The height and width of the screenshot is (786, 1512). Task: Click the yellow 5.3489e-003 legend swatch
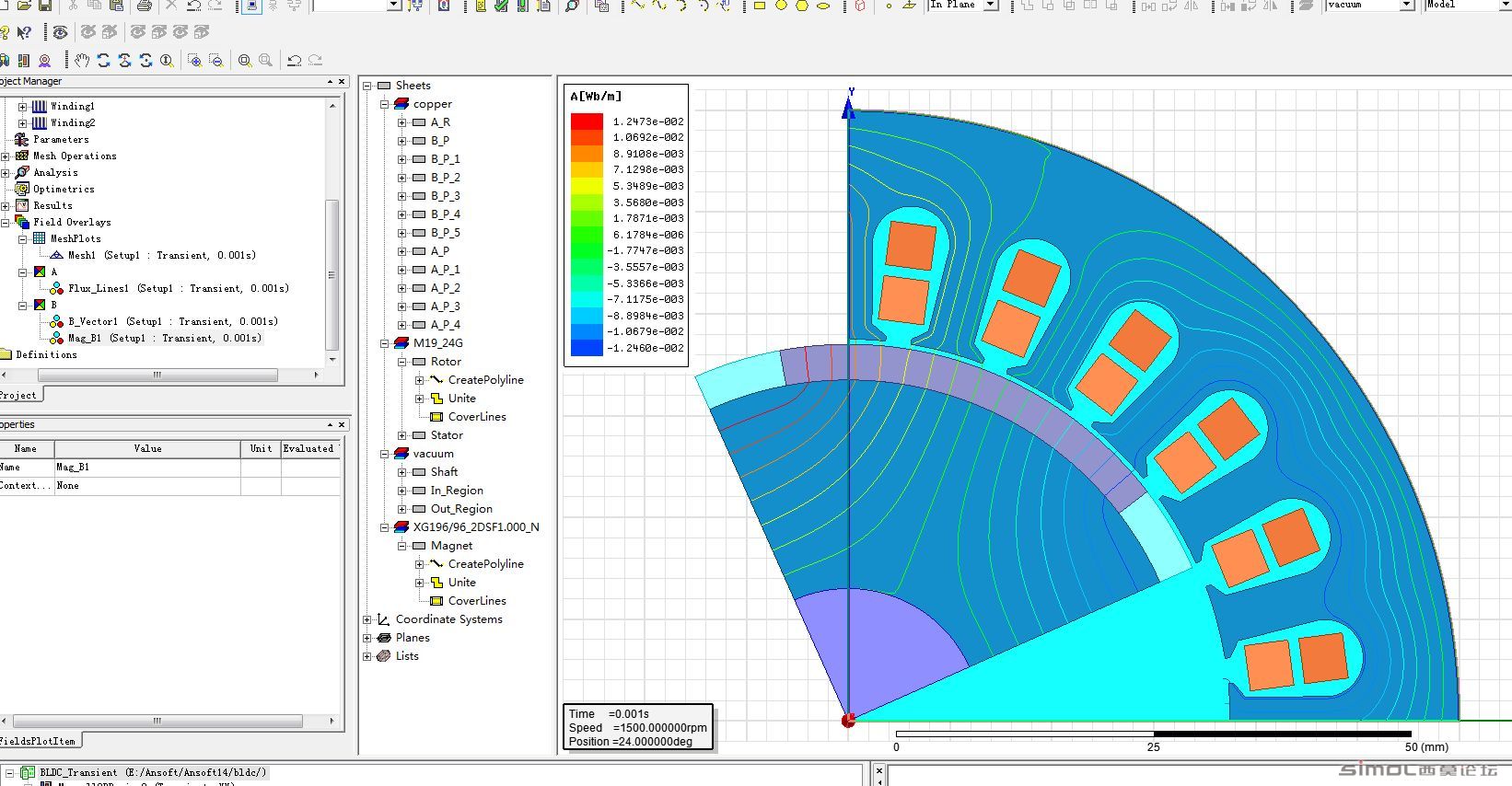[x=587, y=186]
